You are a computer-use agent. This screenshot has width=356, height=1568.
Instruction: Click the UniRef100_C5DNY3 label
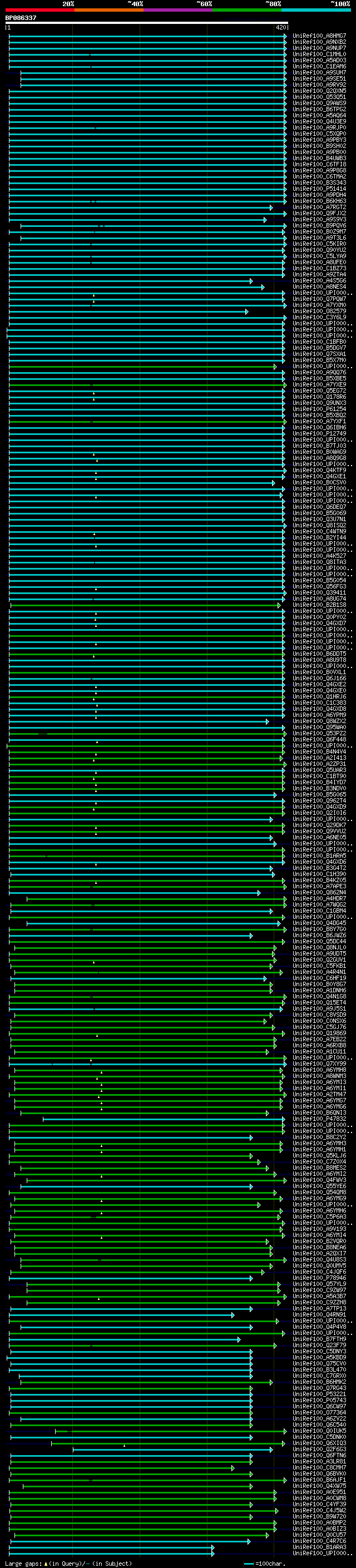coord(319,1351)
